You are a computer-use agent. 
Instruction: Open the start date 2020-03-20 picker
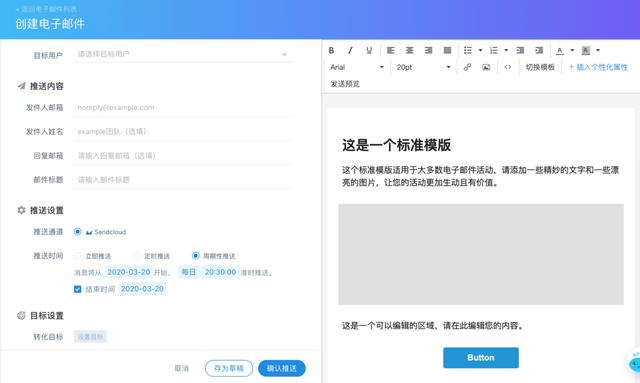point(129,272)
